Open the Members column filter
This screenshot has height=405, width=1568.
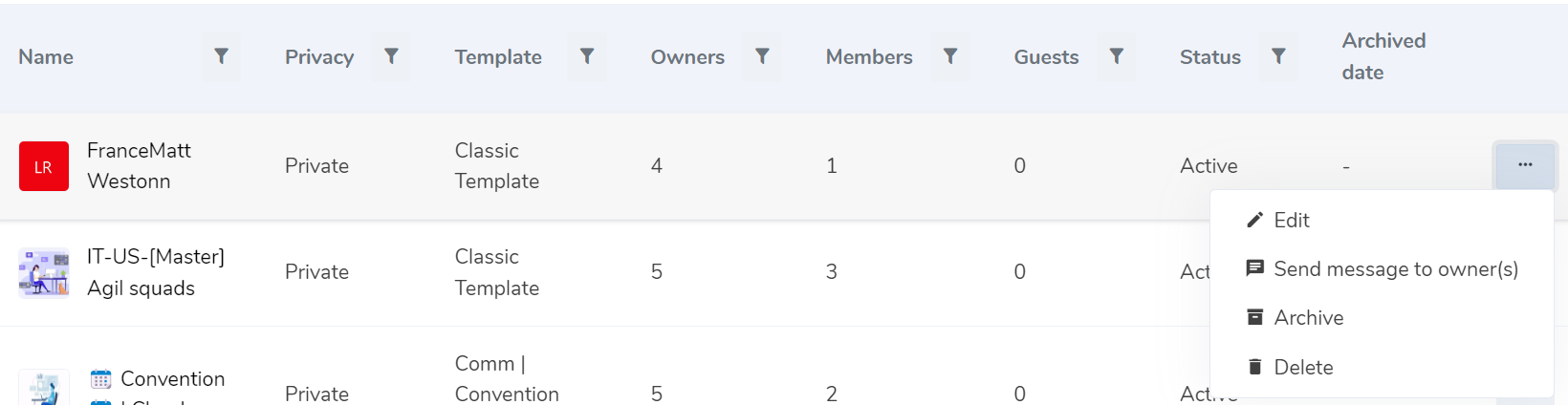tap(950, 56)
